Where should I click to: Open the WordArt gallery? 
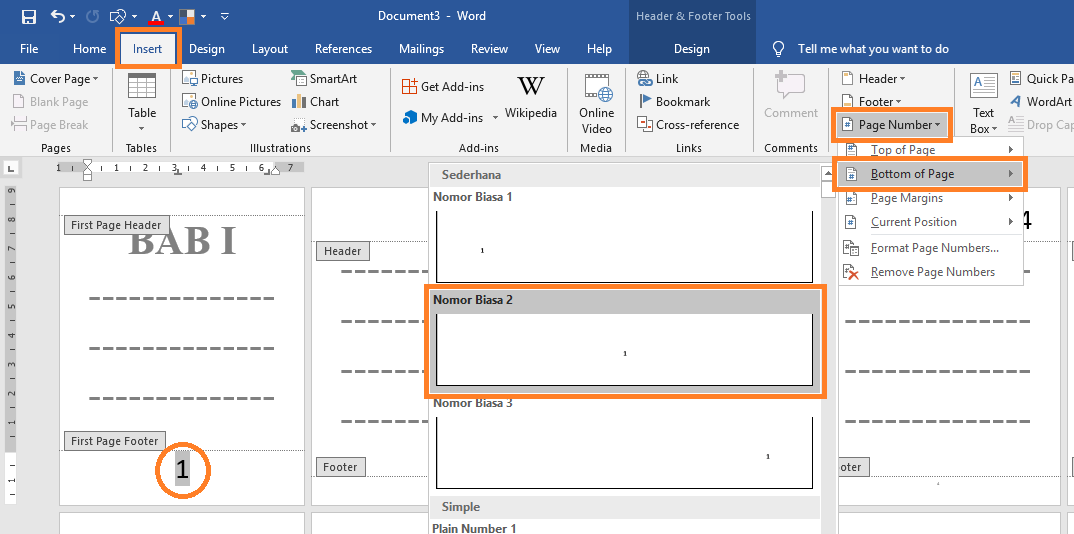[x=1040, y=102]
